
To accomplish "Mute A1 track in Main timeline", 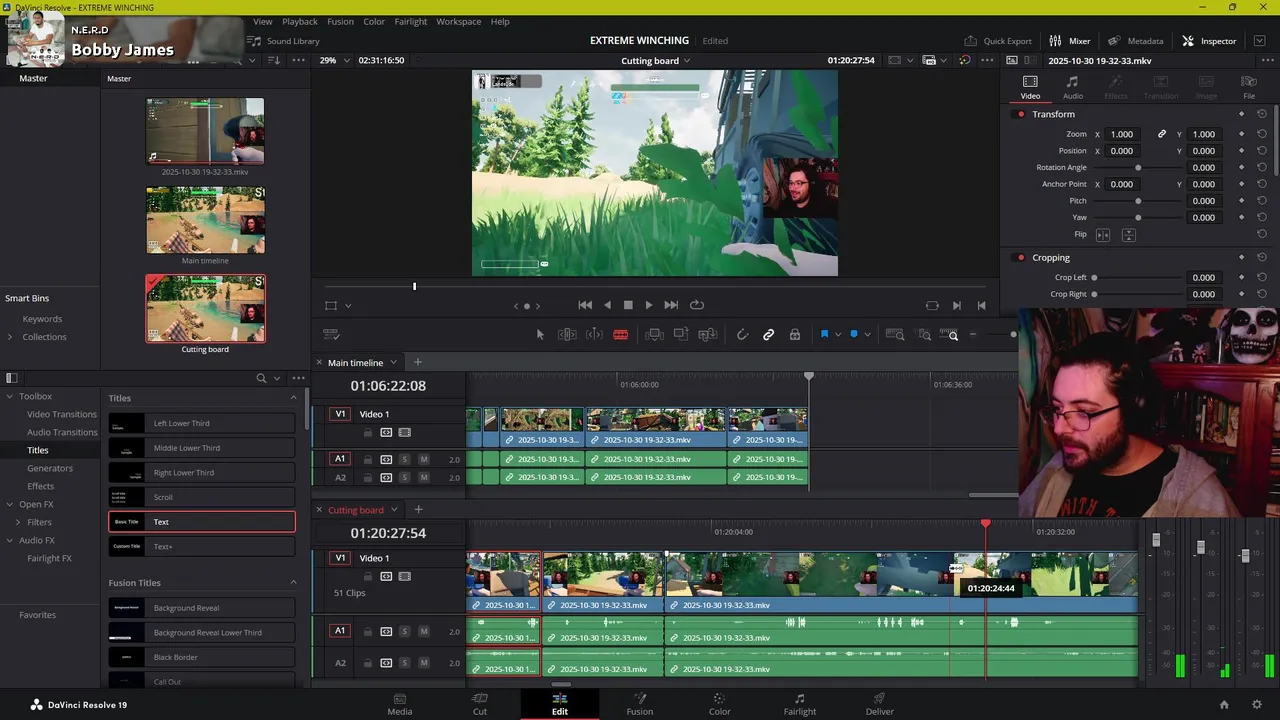I will (424, 459).
